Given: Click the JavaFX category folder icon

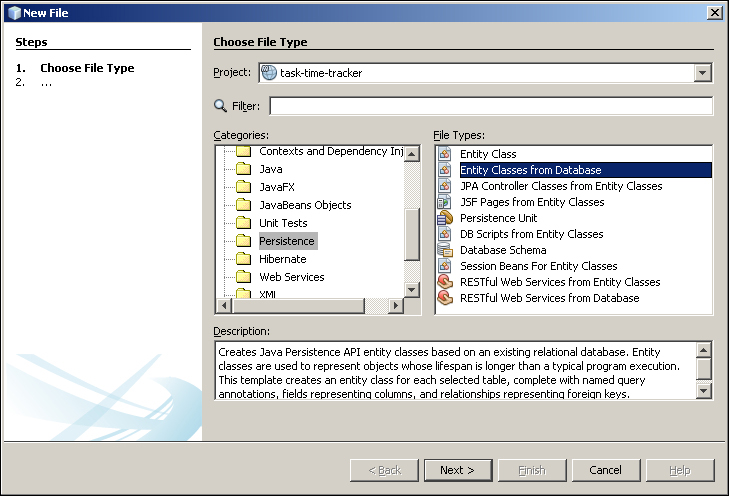Looking at the screenshot, I should 243,187.
